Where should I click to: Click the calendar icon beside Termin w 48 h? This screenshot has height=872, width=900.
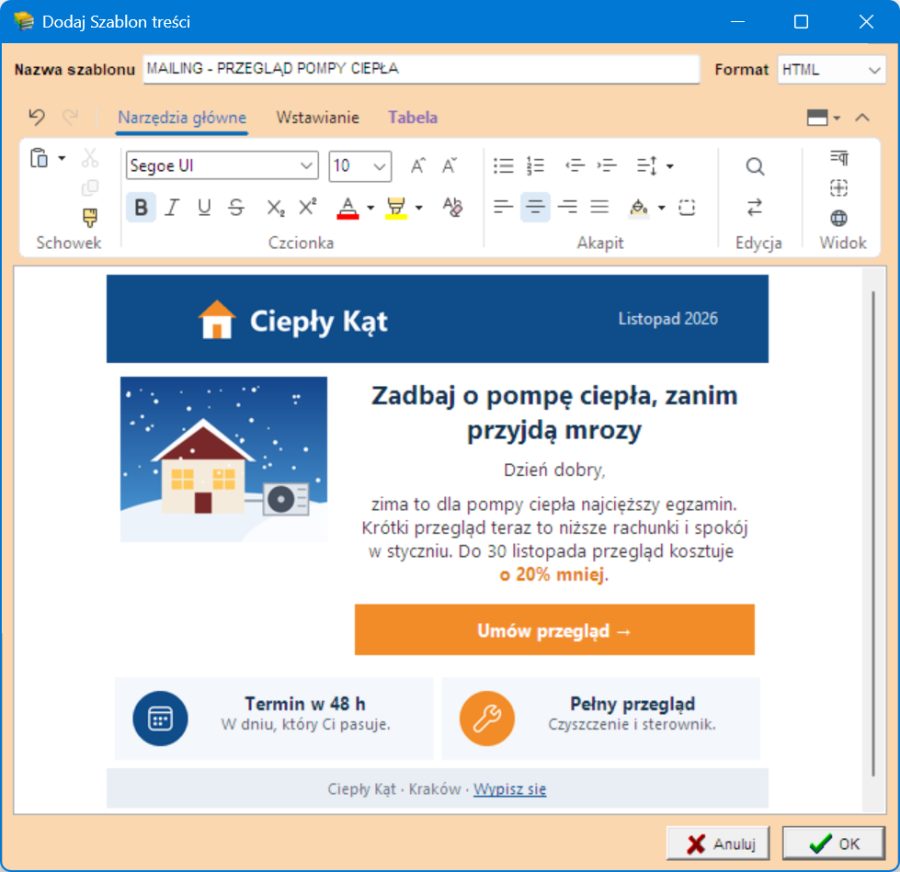[x=160, y=718]
